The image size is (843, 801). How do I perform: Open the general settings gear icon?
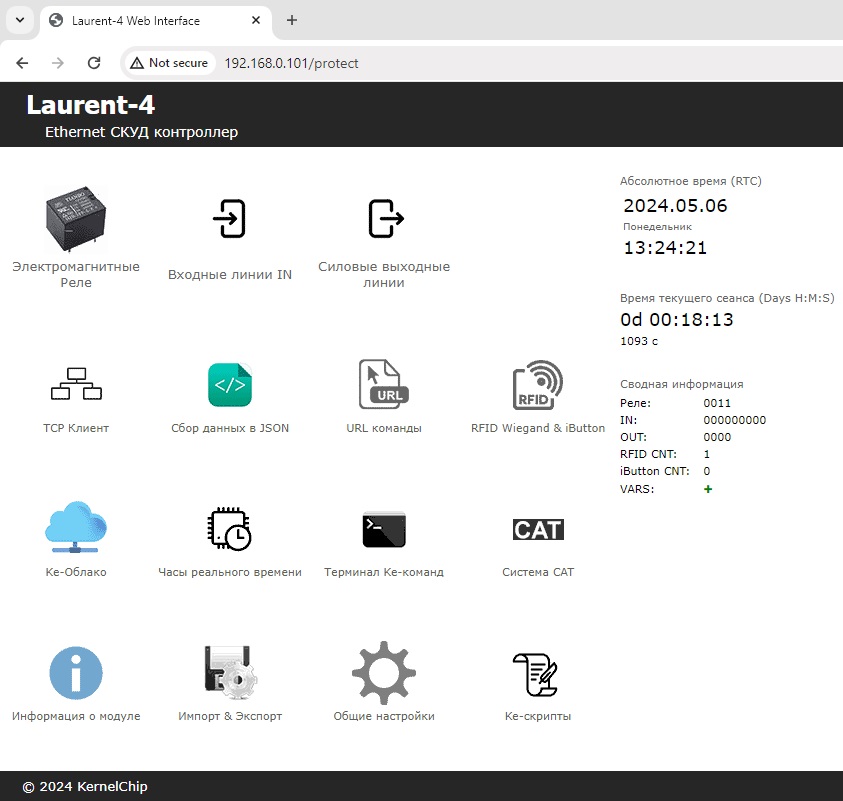pyautogui.click(x=384, y=673)
